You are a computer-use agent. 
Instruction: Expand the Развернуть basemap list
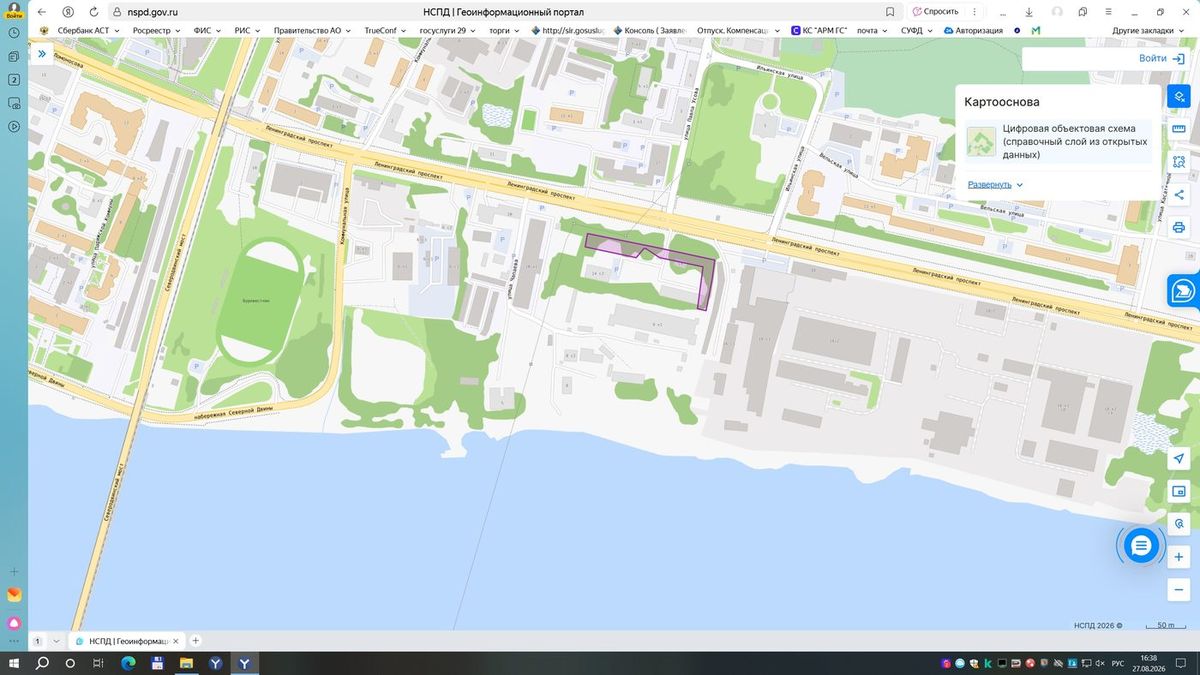click(x=995, y=185)
